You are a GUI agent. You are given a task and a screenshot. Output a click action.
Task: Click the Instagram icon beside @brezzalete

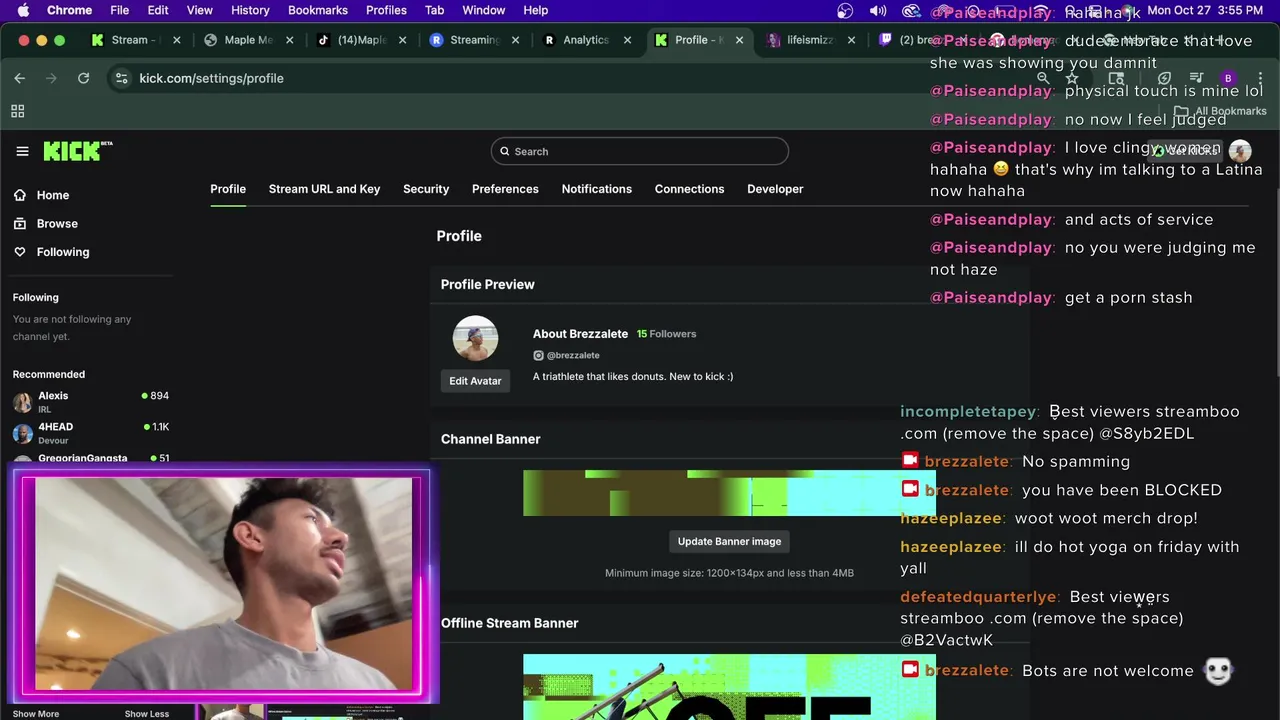(x=538, y=355)
